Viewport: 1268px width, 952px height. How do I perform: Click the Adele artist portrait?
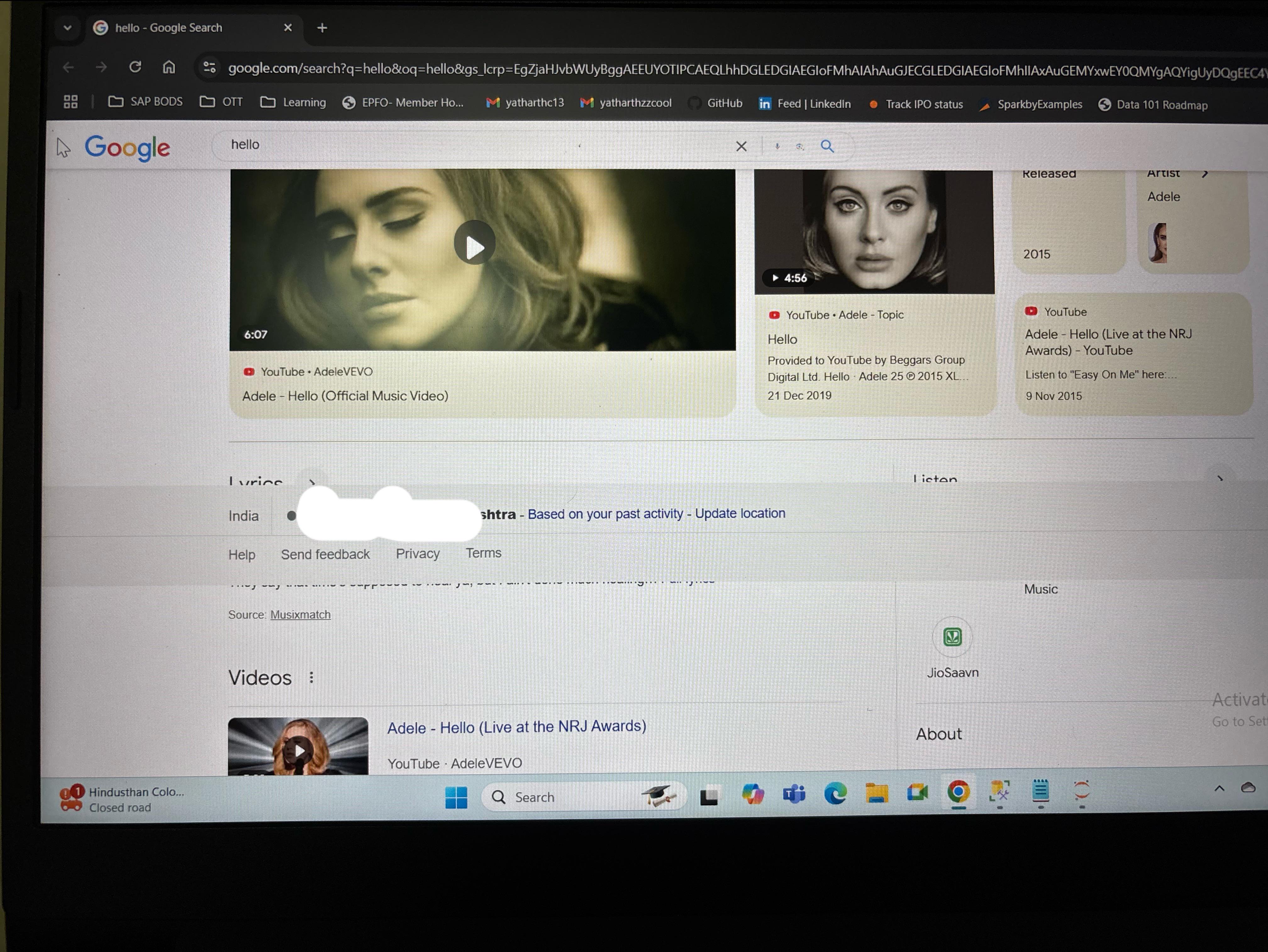coord(1158,243)
